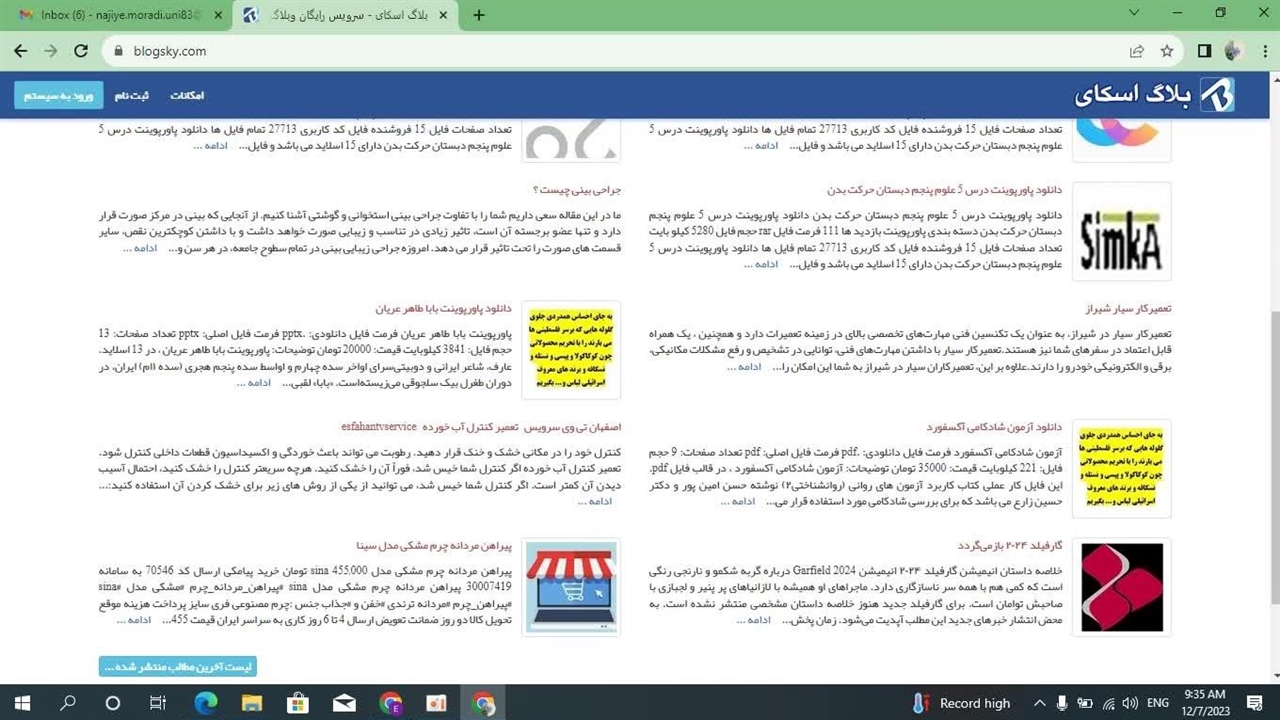Open the امکانات menu item

pyautogui.click(x=187, y=96)
